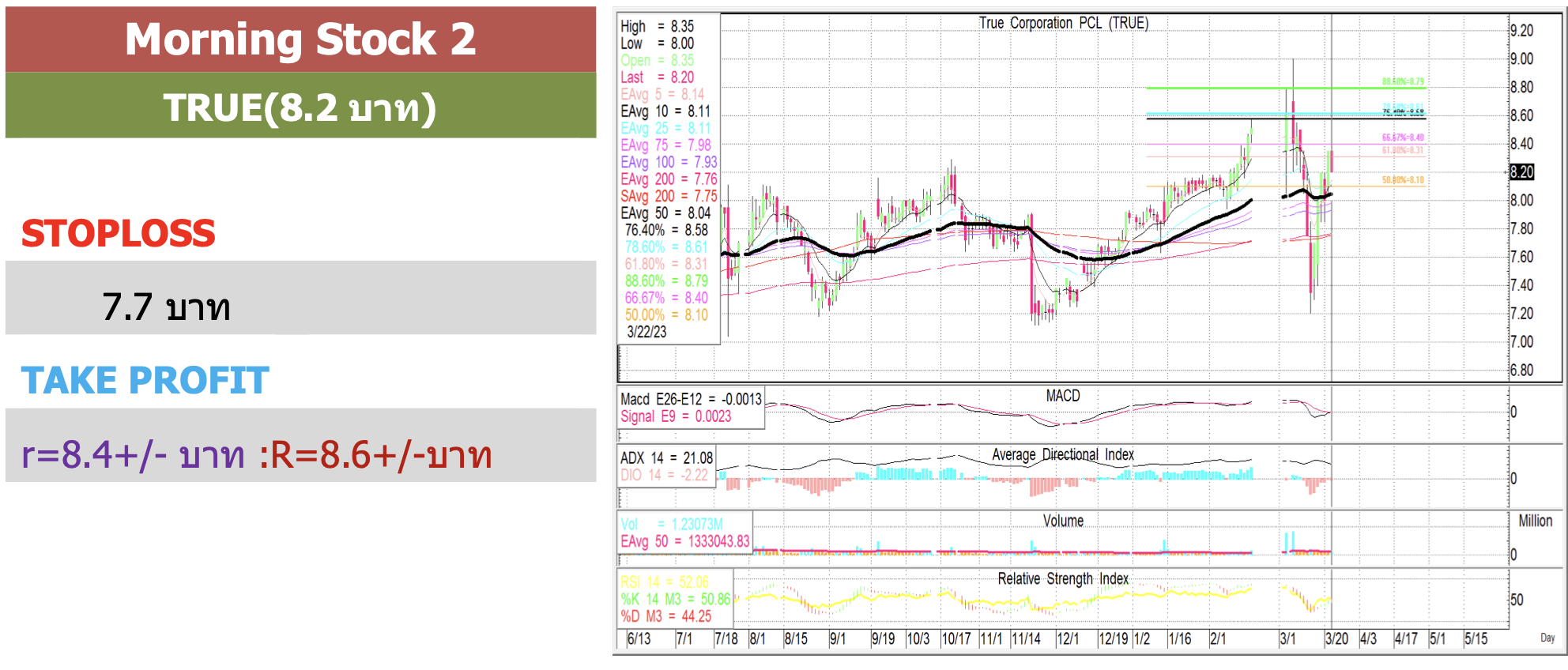1568x670 pixels.
Task: Click the Volume panel title
Action: (x=1063, y=521)
